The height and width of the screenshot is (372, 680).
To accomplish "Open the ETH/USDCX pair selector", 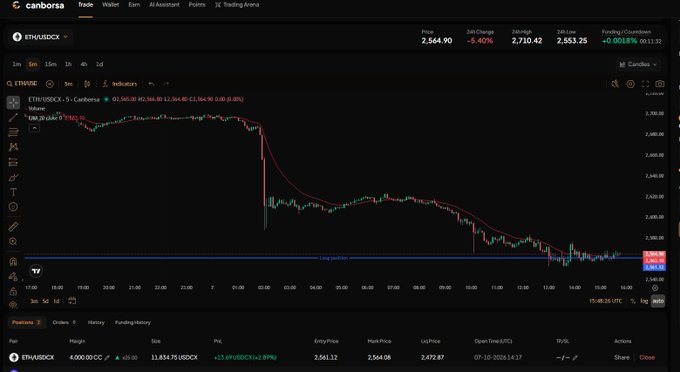I will tap(41, 37).
